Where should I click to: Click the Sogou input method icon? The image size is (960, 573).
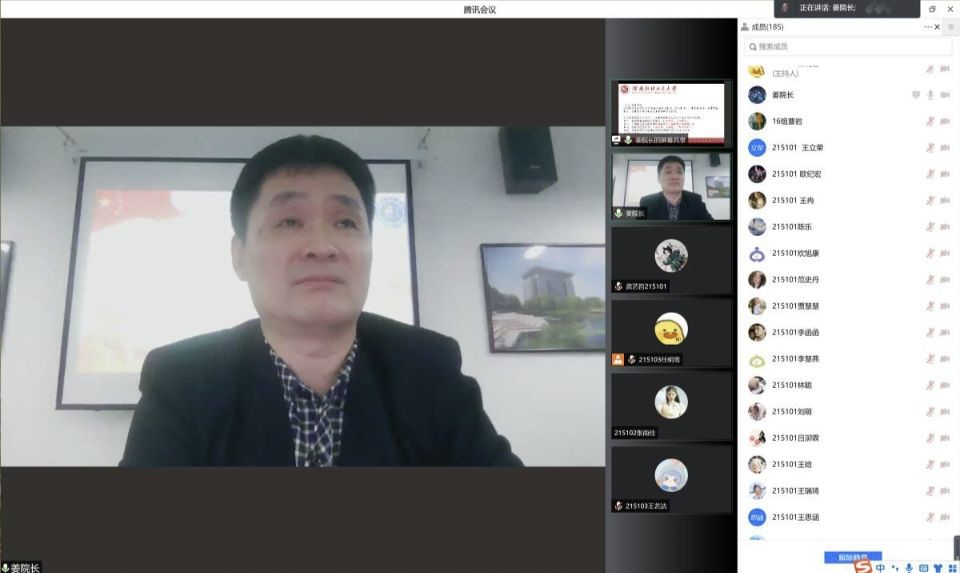coord(862,567)
